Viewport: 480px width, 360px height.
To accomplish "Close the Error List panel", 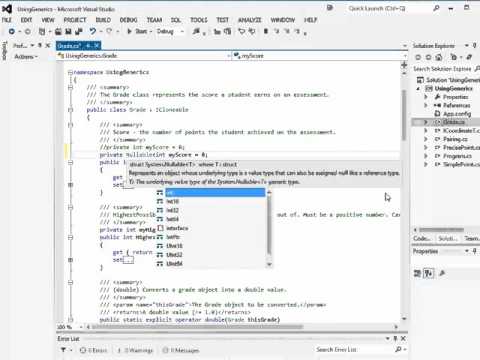I will 403,338.
